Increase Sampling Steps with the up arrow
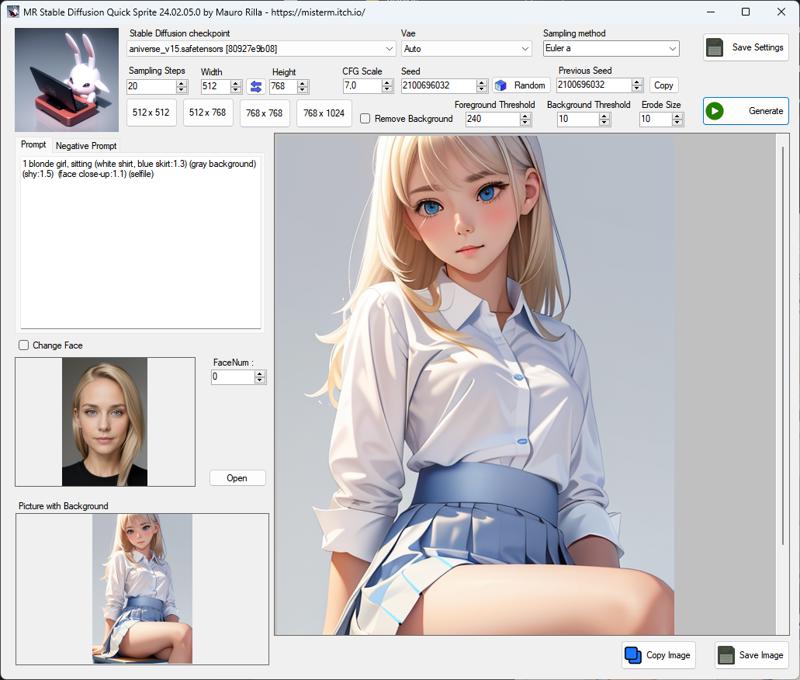Screen dimensions: 800x680 click(182, 83)
